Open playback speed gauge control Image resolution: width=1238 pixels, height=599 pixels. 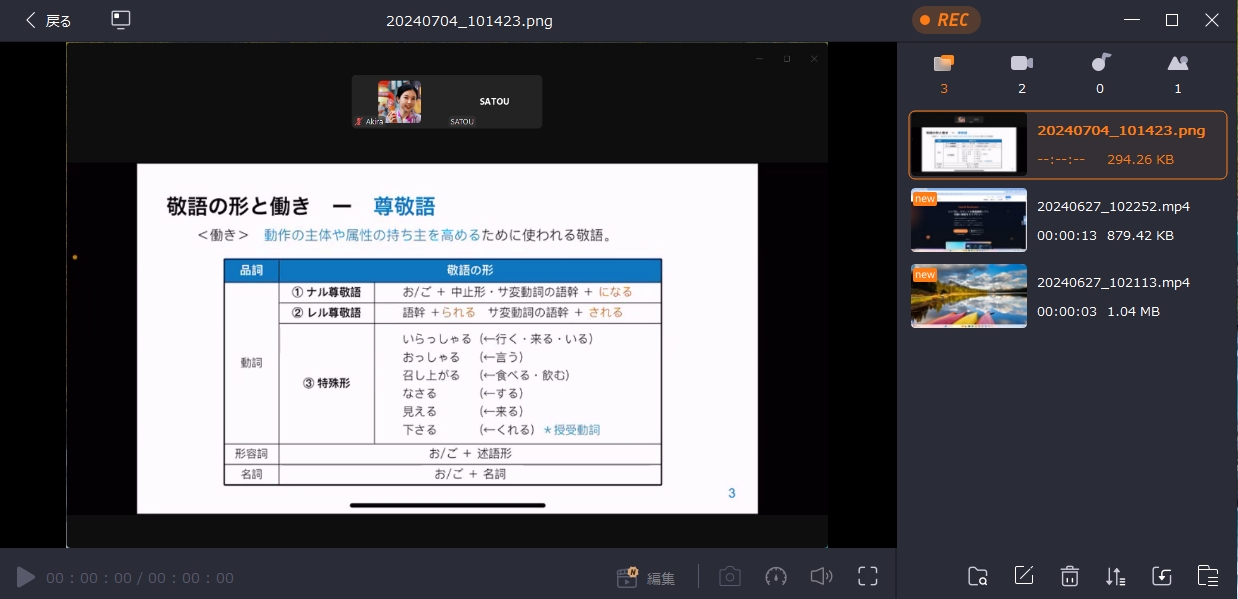pyautogui.click(x=776, y=576)
